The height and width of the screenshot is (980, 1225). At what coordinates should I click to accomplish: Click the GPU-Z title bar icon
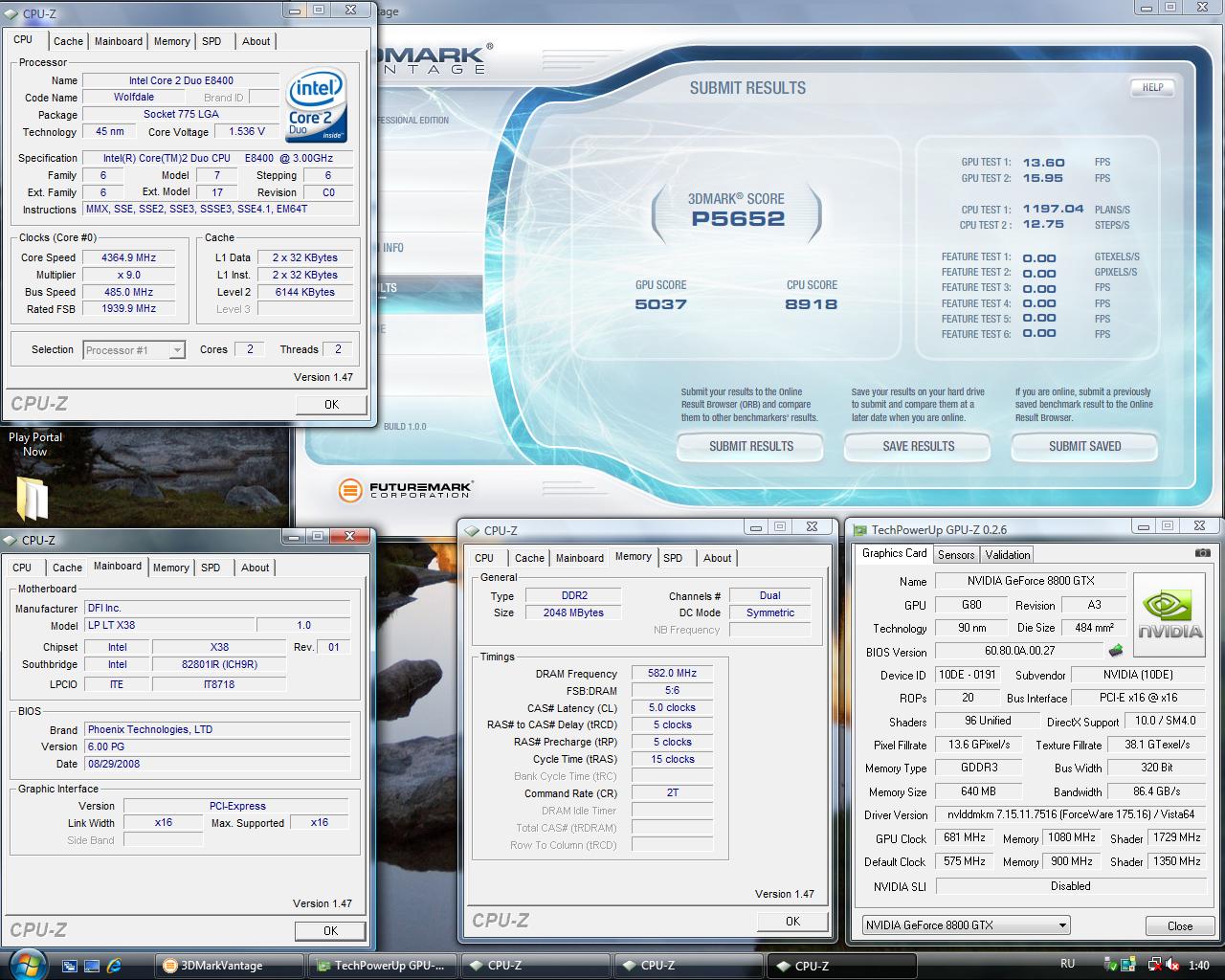tap(860, 529)
